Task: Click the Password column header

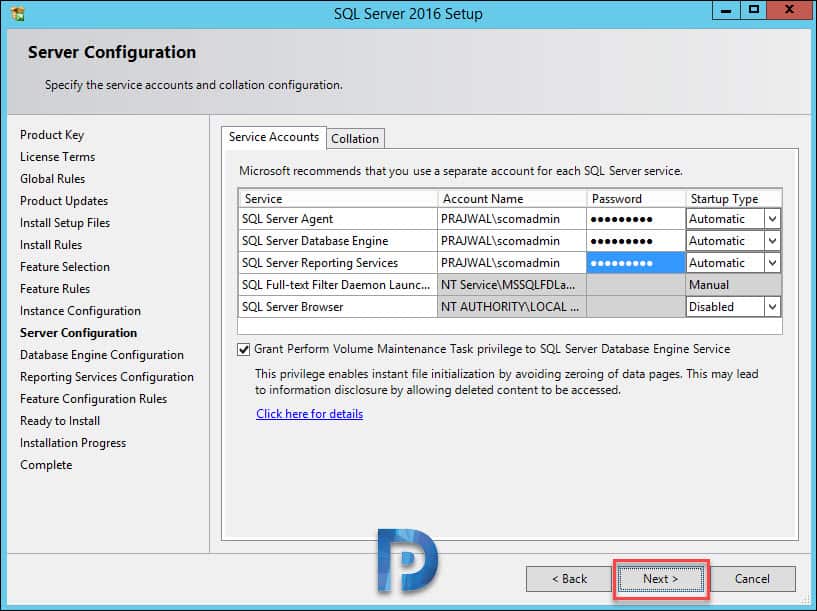Action: coord(636,199)
